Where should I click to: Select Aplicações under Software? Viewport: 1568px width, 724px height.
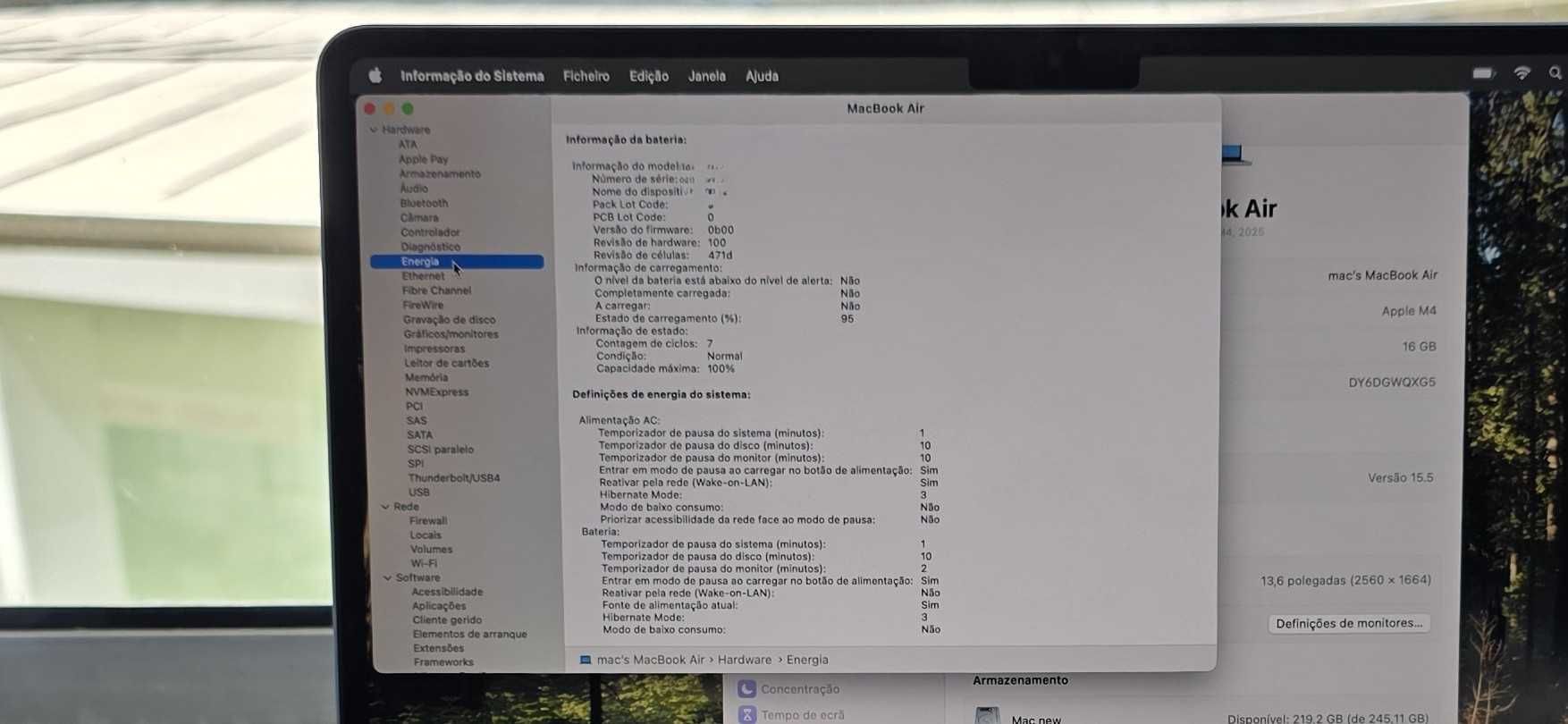pos(439,606)
